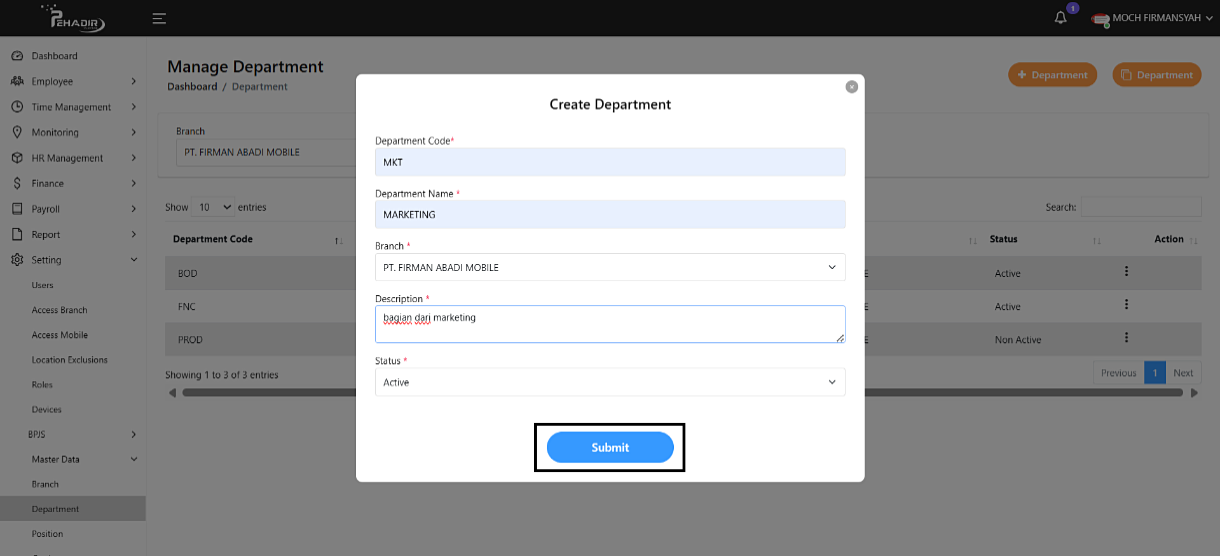This screenshot has width=1220, height=556.
Task: Click the Department Name input field
Action: click(610, 214)
